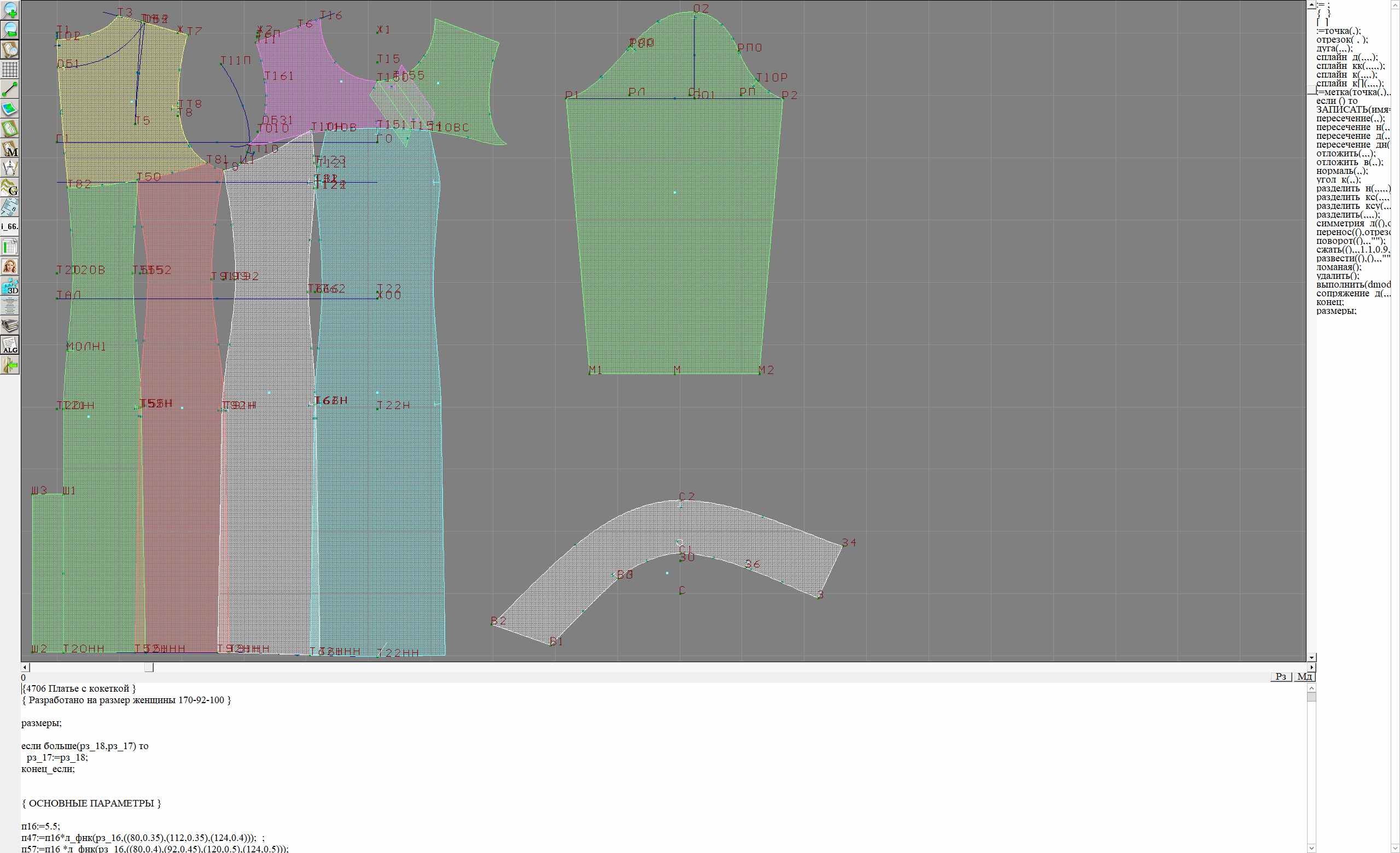The width and height of the screenshot is (1400, 853).
Task: Select the line segment tool icon
Action: tap(10, 89)
